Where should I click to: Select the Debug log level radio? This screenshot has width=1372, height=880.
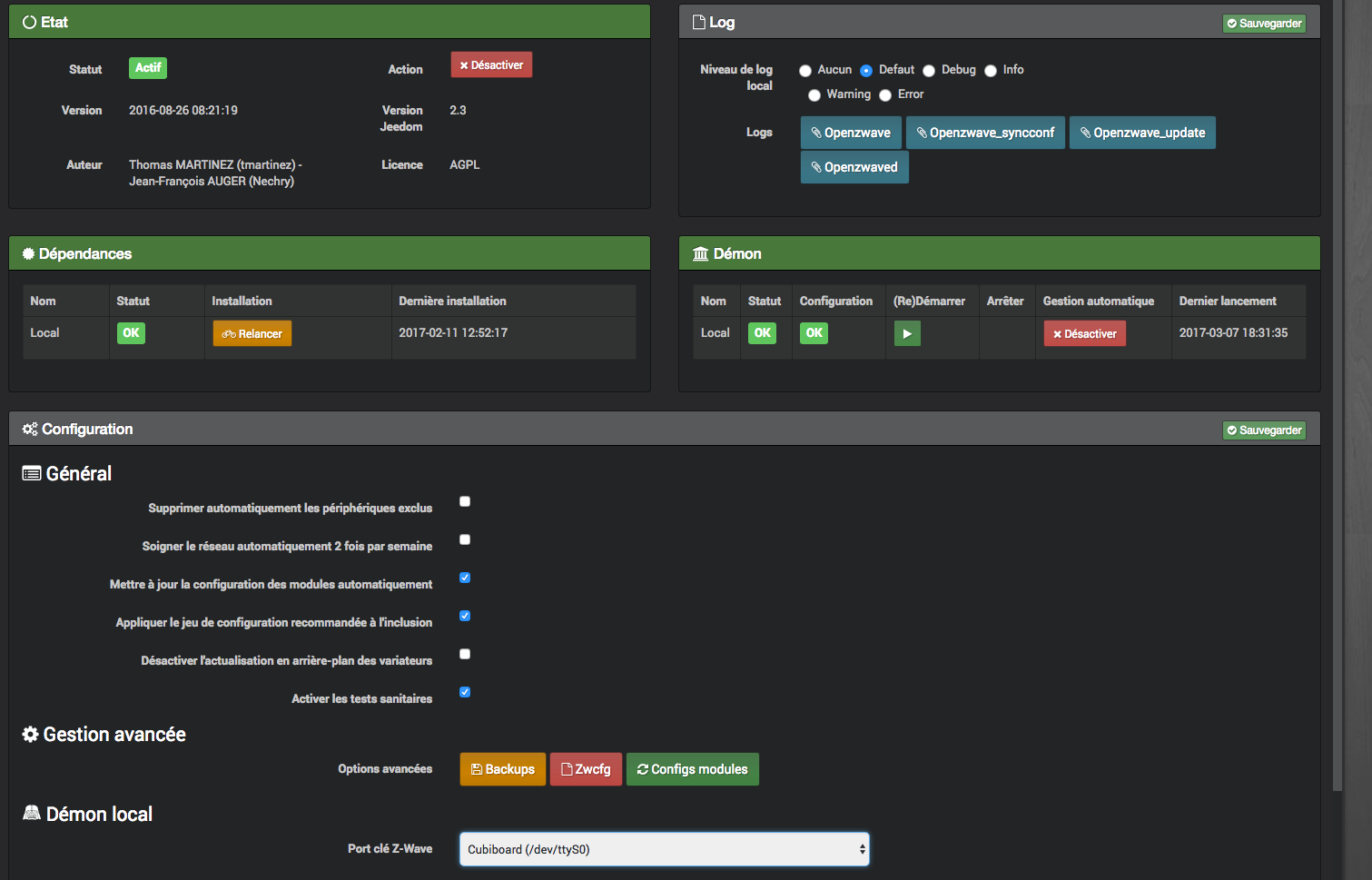pyautogui.click(x=929, y=71)
